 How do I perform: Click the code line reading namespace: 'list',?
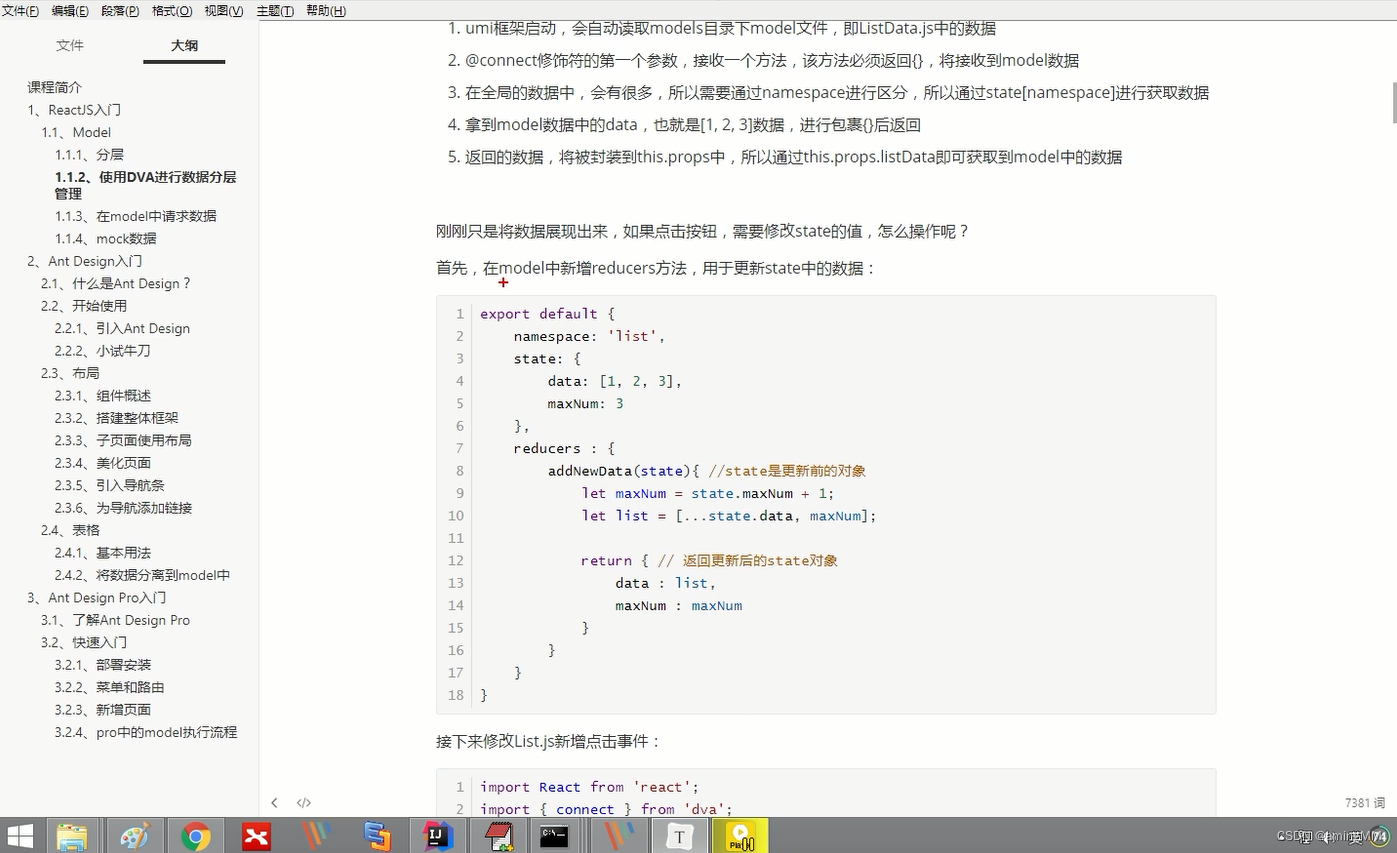[589, 336]
